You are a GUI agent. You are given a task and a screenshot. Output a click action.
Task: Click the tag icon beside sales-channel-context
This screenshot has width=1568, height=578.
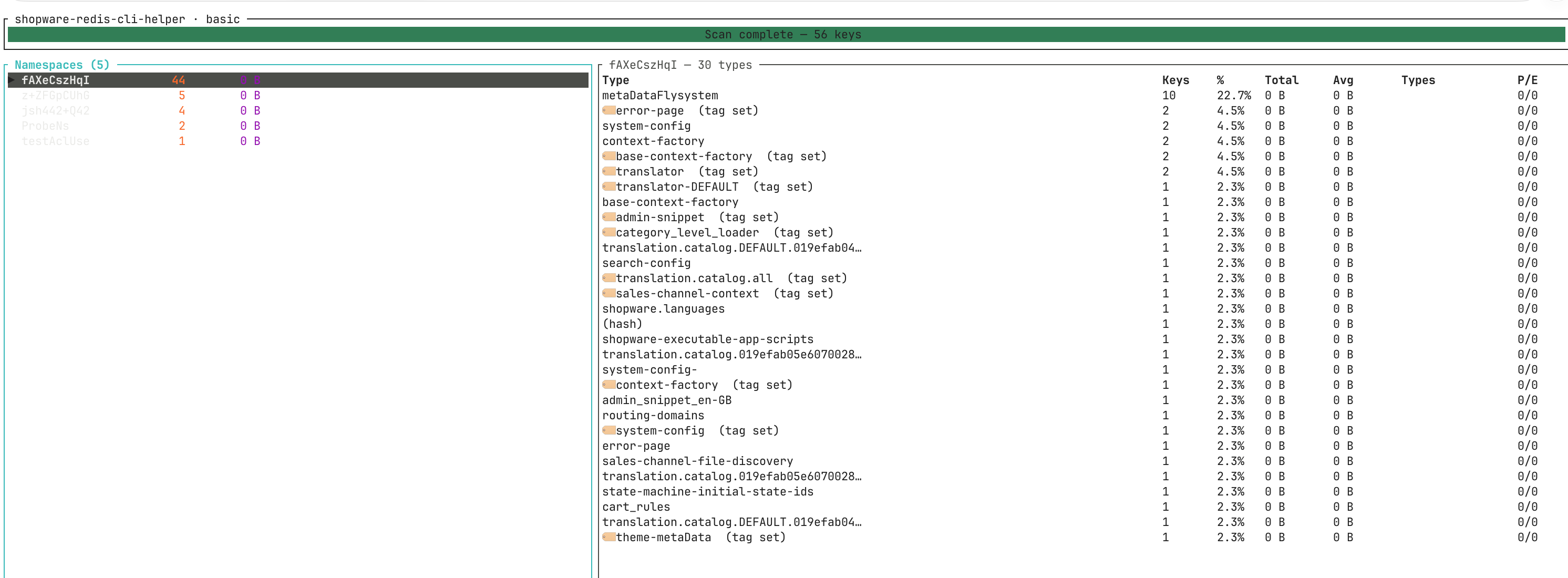(x=608, y=293)
